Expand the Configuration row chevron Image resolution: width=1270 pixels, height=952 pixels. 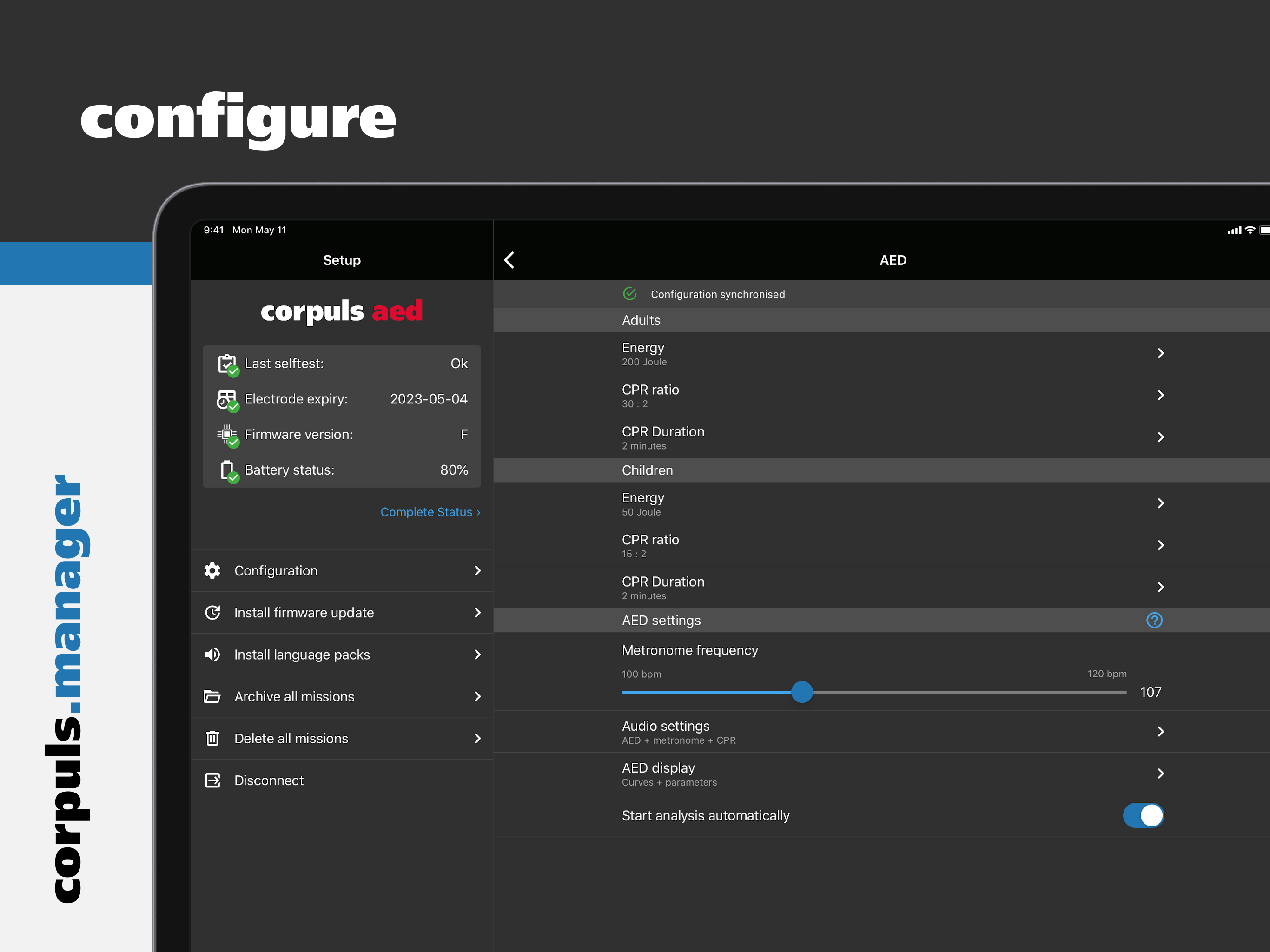pyautogui.click(x=478, y=570)
